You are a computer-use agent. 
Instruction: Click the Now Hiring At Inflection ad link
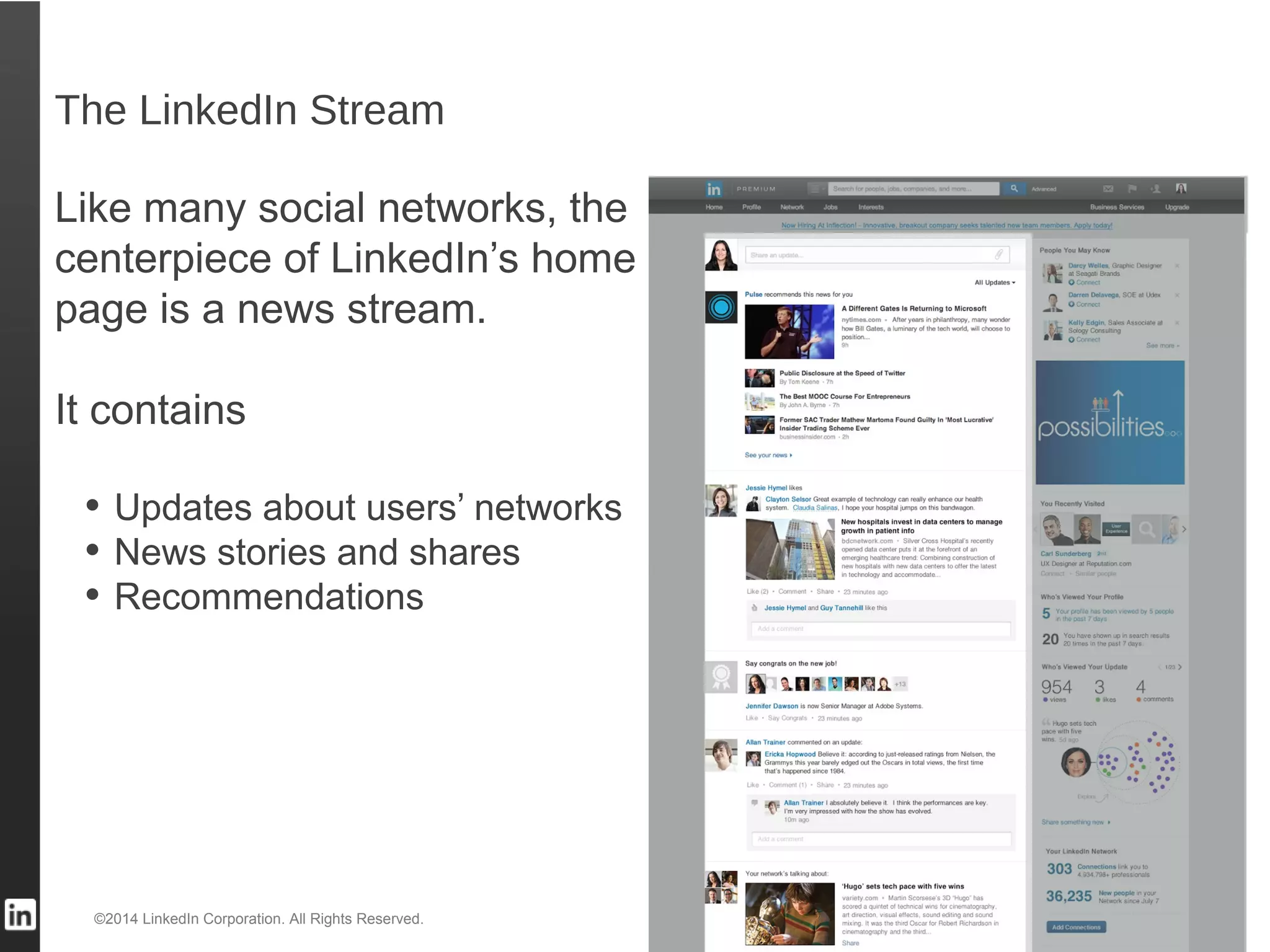coord(946,225)
